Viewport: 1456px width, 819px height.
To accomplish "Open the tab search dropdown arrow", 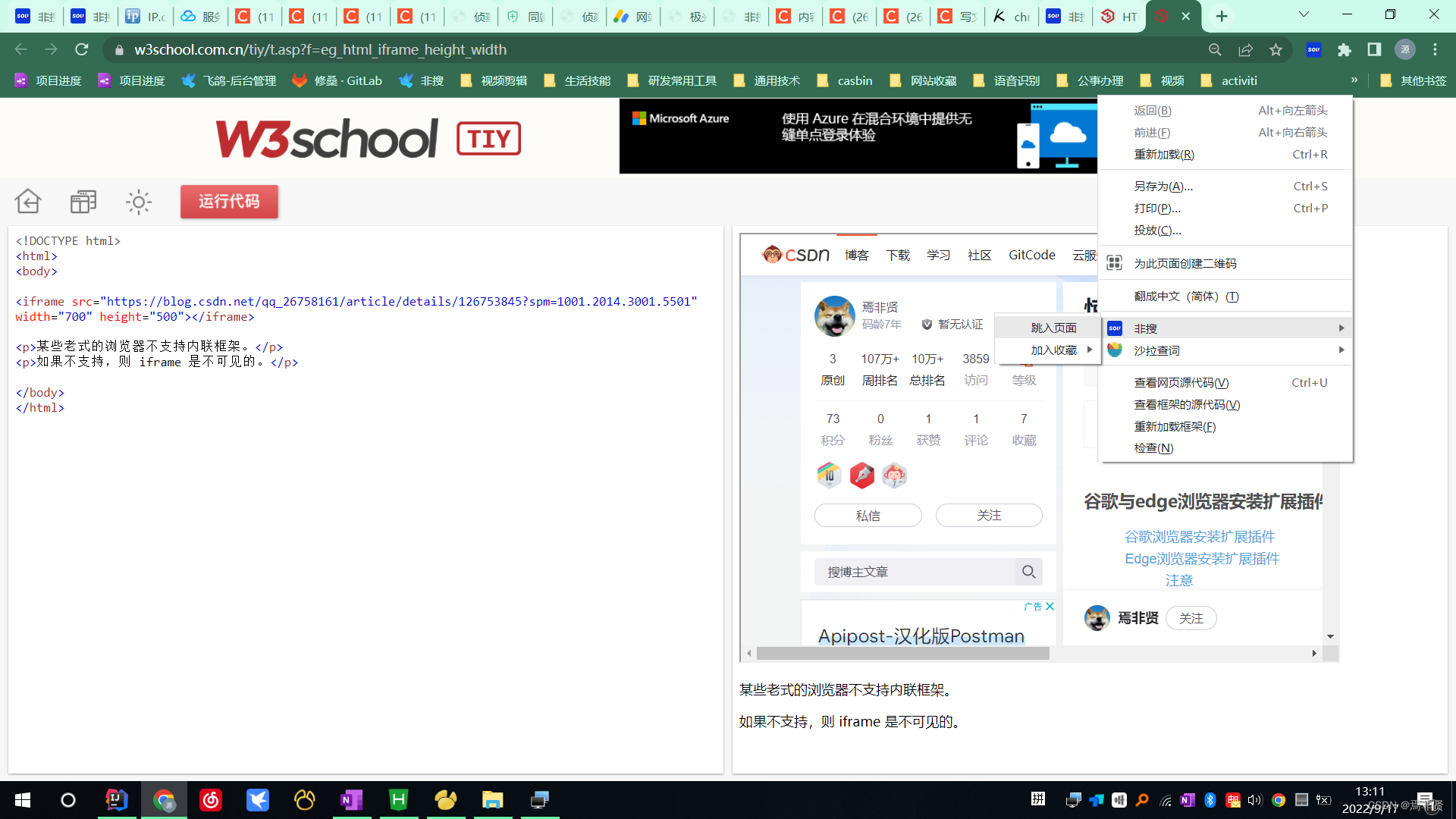I will tap(1304, 15).
